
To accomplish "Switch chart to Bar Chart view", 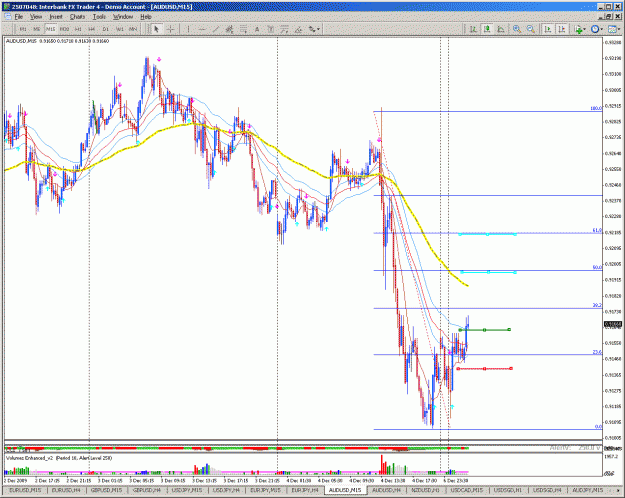I will click(x=473, y=29).
